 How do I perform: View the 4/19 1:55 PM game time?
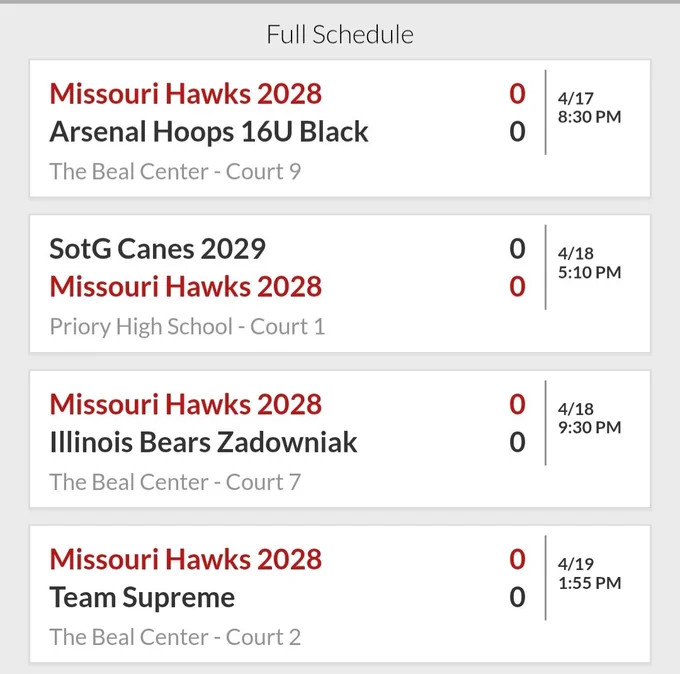[x=589, y=573]
